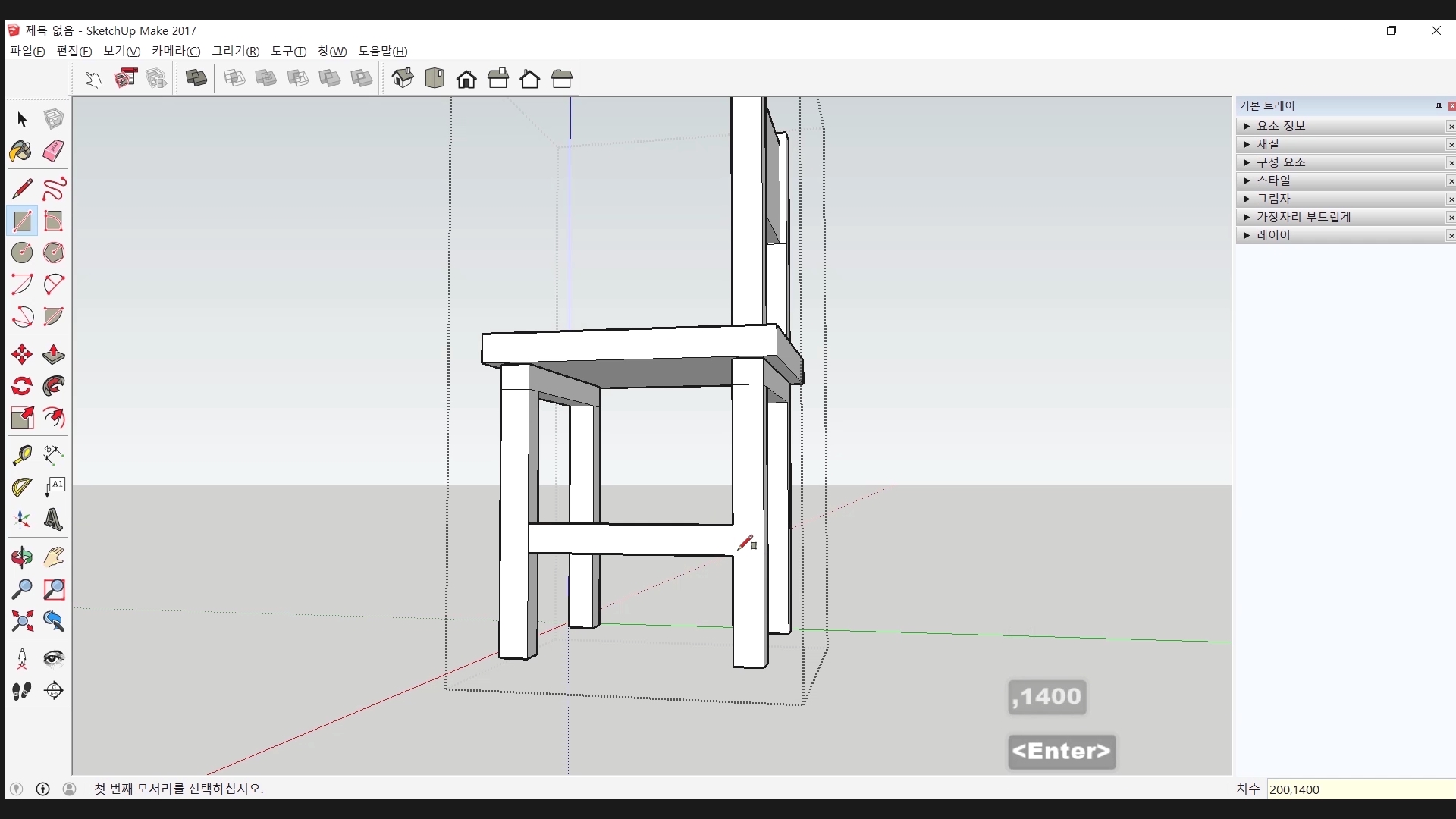Choose the Paint Bucket tool
This screenshot has width=1456, height=819.
click(x=21, y=151)
